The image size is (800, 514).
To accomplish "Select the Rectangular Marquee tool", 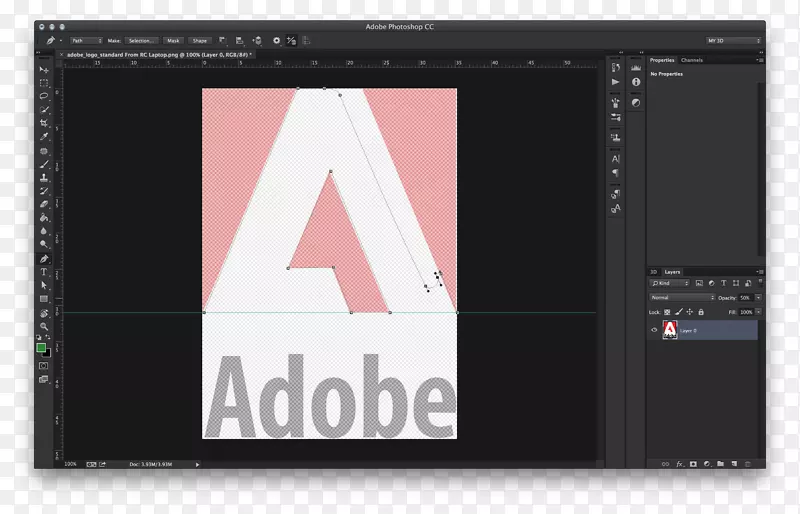I will click(x=44, y=83).
